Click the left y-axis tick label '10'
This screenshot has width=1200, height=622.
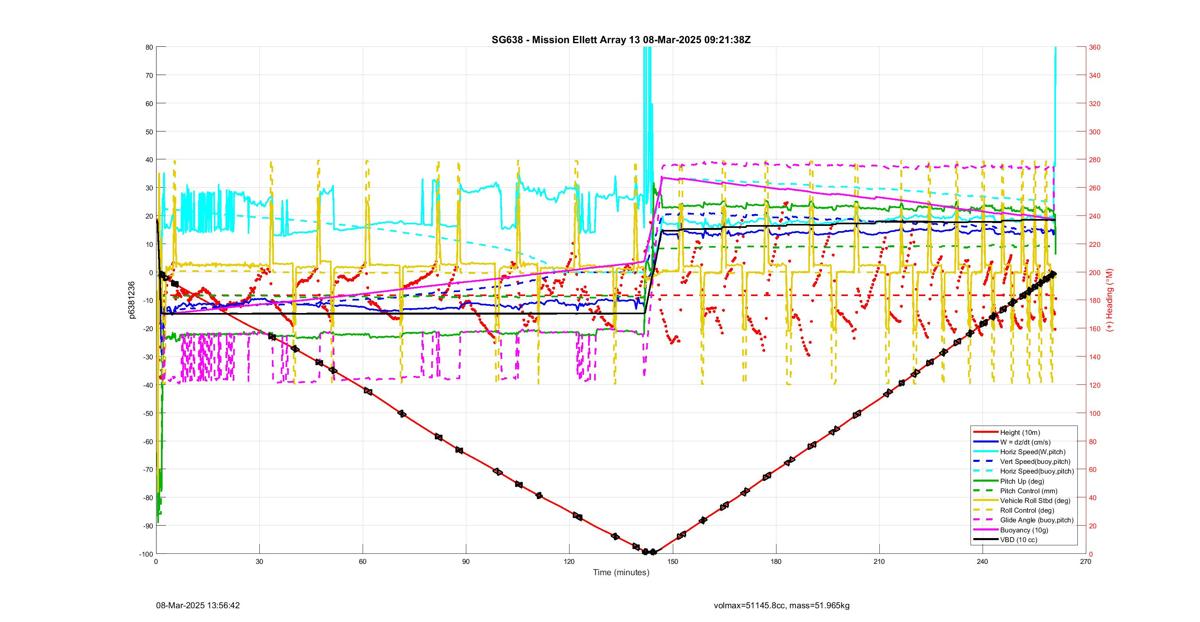tap(148, 244)
